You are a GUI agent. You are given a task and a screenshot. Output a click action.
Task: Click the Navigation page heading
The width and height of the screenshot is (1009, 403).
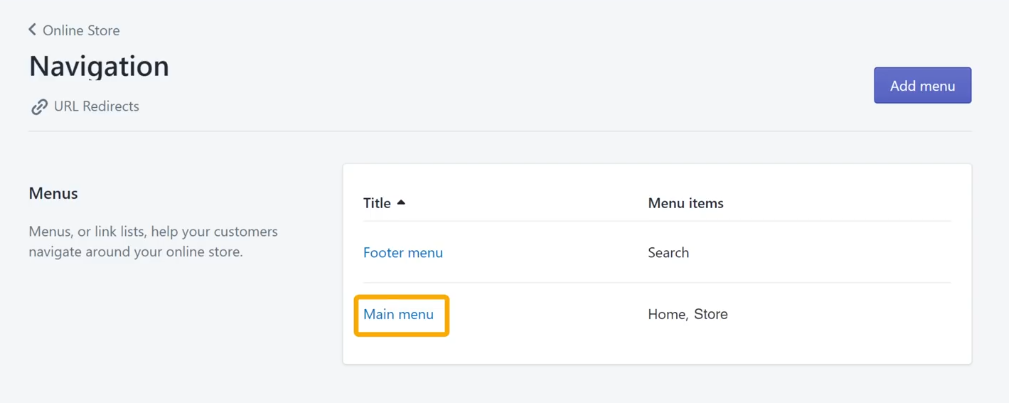pyautogui.click(x=99, y=66)
